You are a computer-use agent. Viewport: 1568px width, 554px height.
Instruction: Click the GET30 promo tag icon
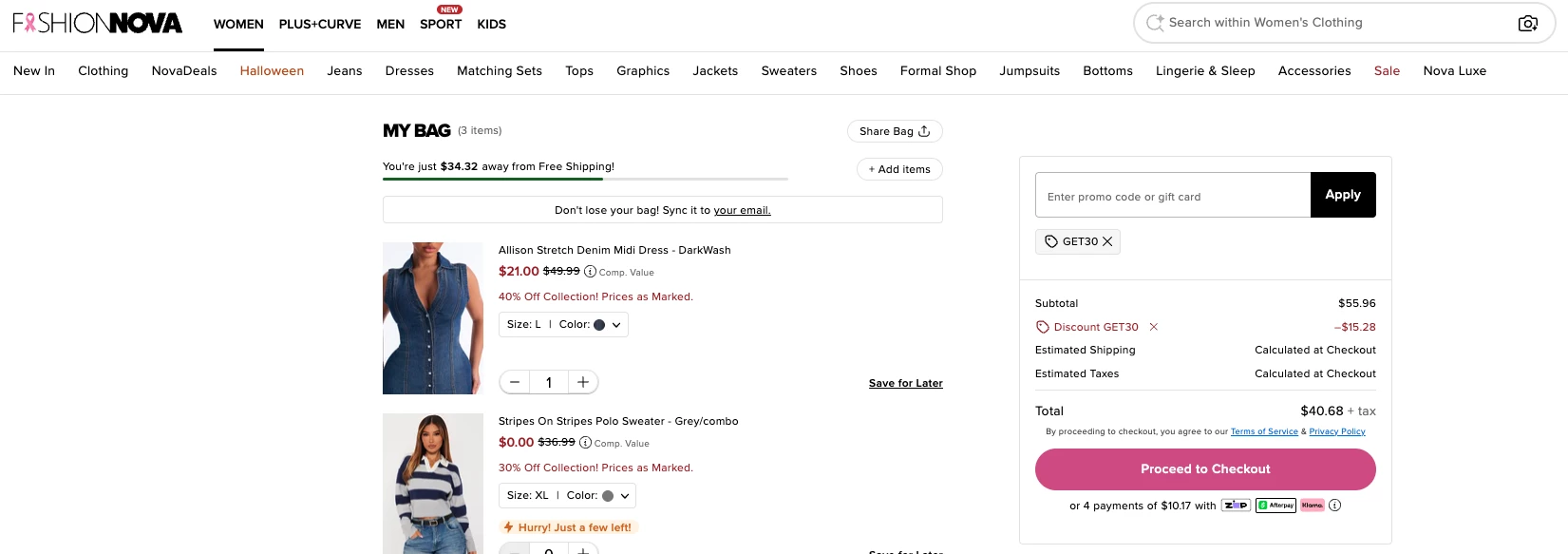point(1051,241)
